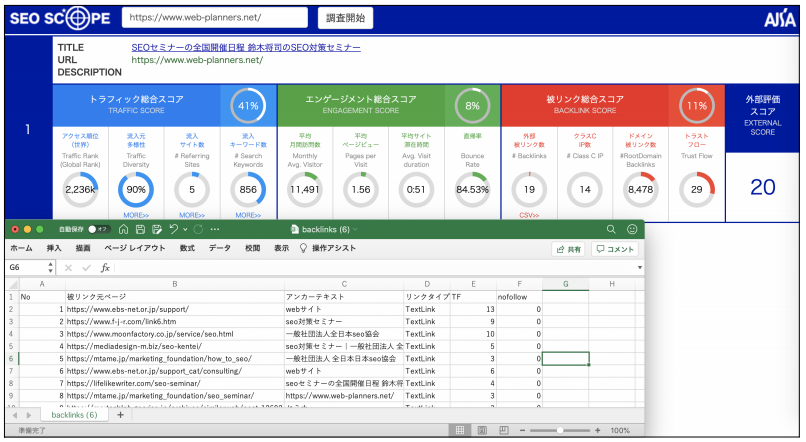The image size is (806, 442).
Task: Expand the formula bar chevron
Action: pyautogui.click(x=639, y=268)
